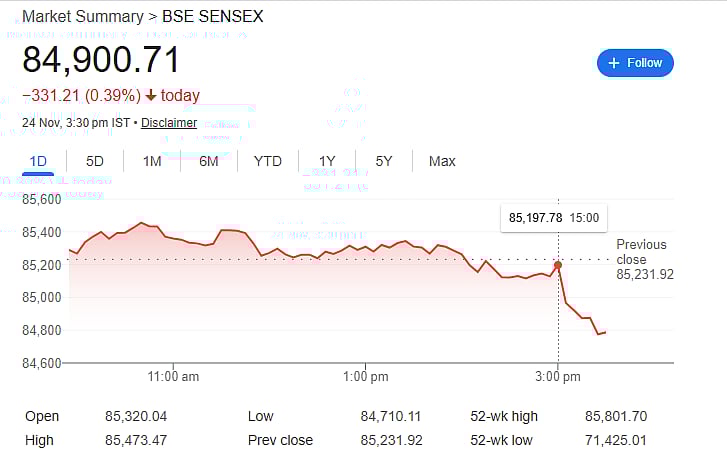This screenshot has height=467, width=727.
Task: Click the Open price value 85,320.04
Action: pyautogui.click(x=137, y=416)
